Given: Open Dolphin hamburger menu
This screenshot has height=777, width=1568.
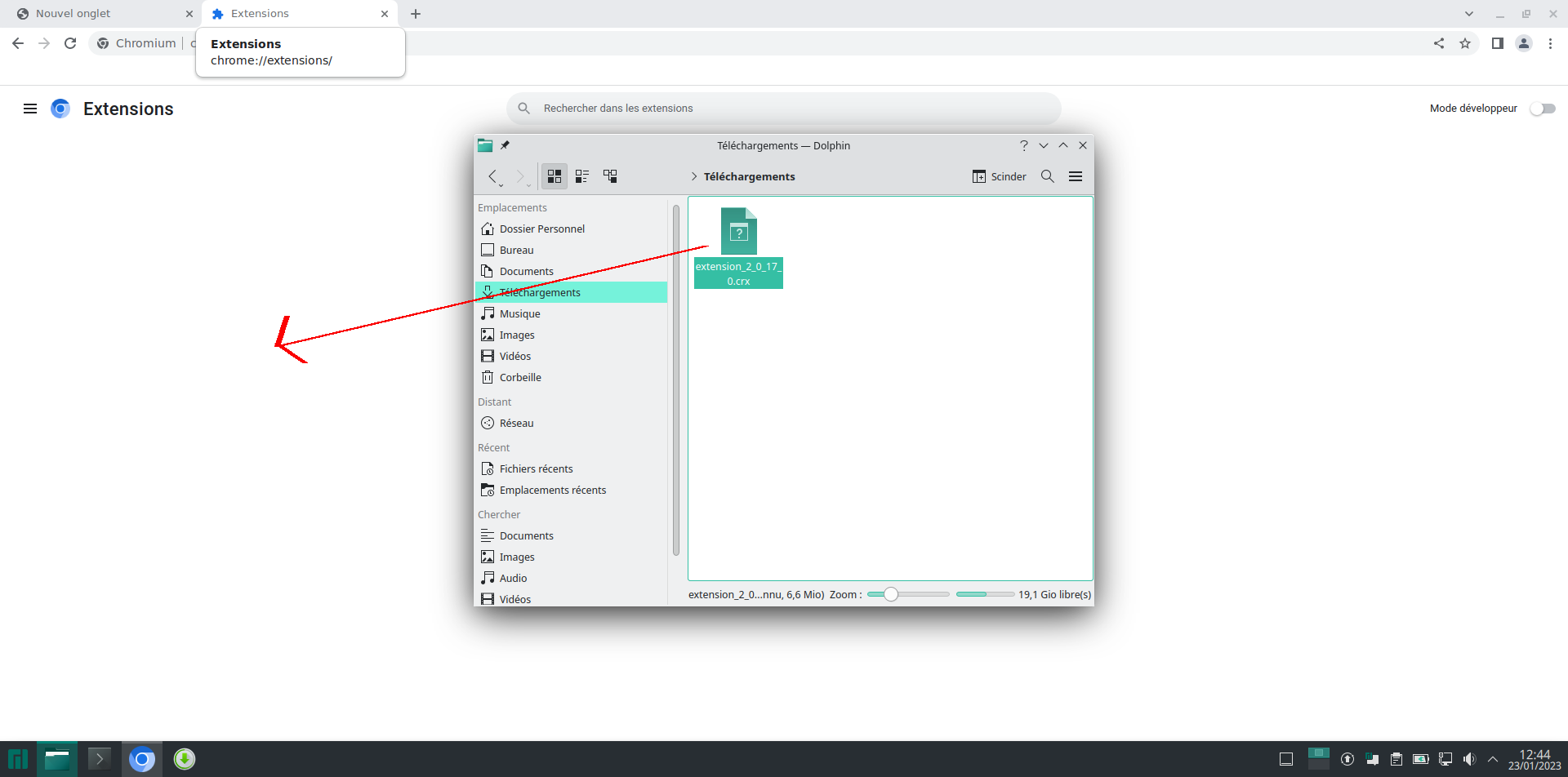Looking at the screenshot, I should 1076,176.
